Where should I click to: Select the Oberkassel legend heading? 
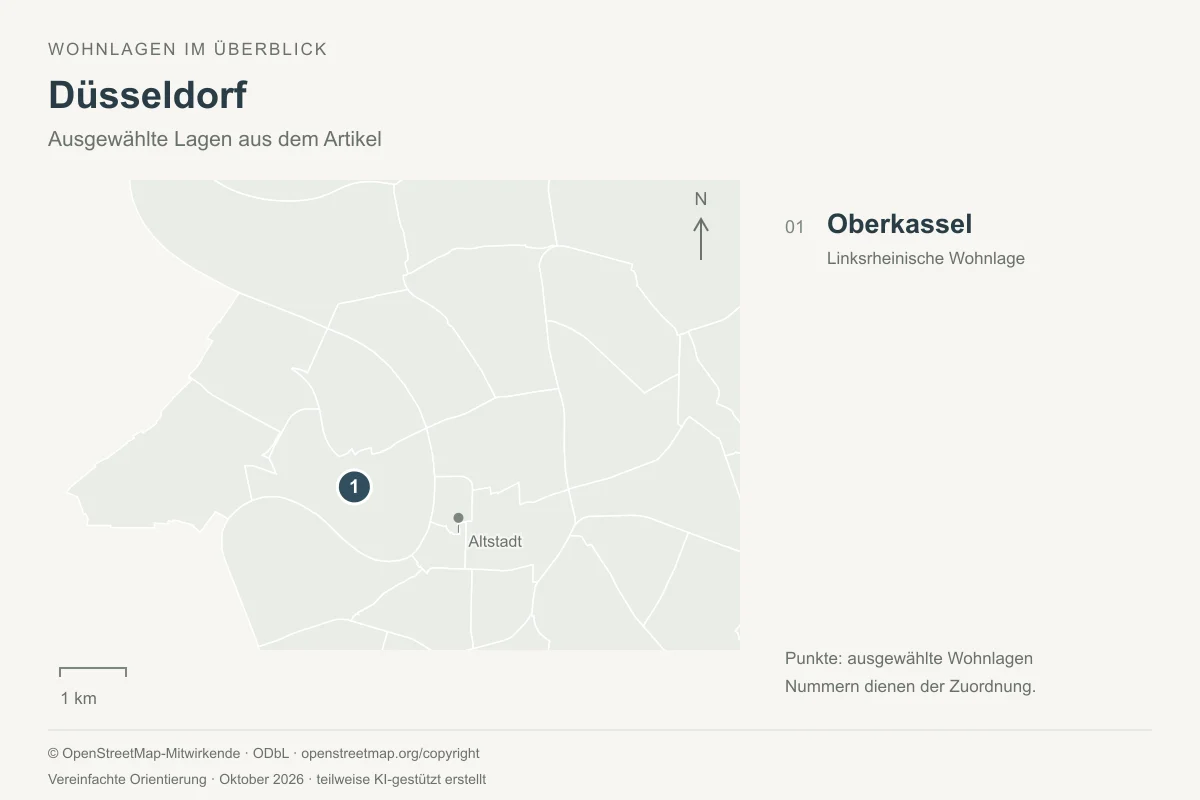[x=900, y=224]
